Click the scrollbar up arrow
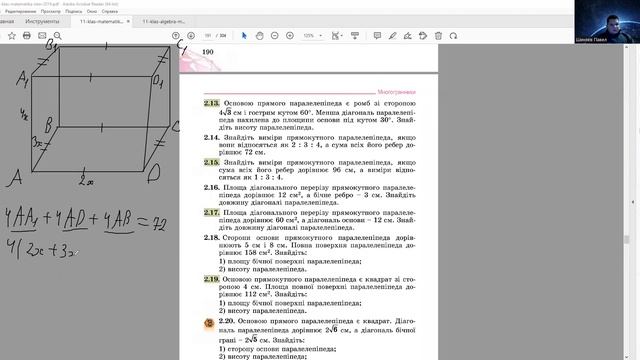This screenshot has width=640, height=360. pyautogui.click(x=627, y=47)
